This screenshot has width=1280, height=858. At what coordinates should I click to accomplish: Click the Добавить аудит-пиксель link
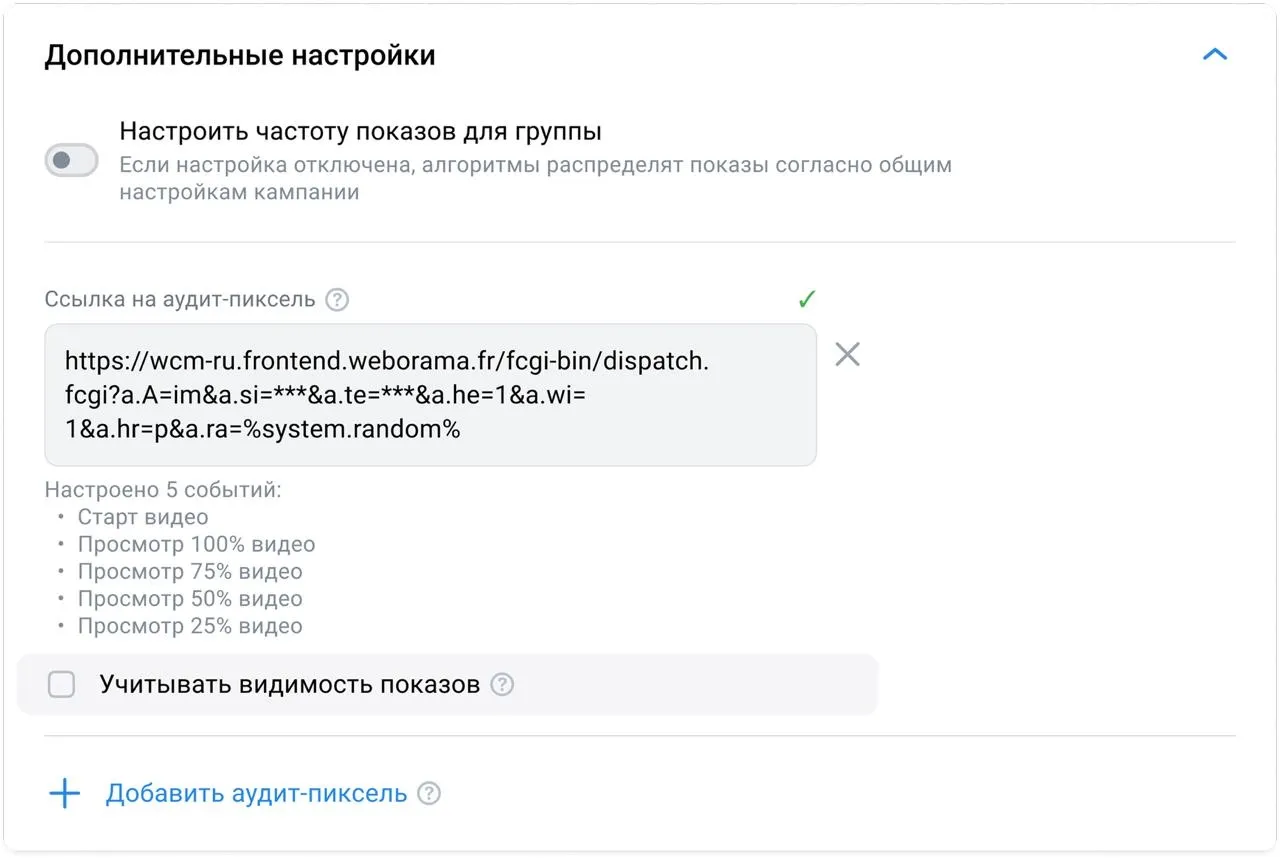click(x=256, y=794)
